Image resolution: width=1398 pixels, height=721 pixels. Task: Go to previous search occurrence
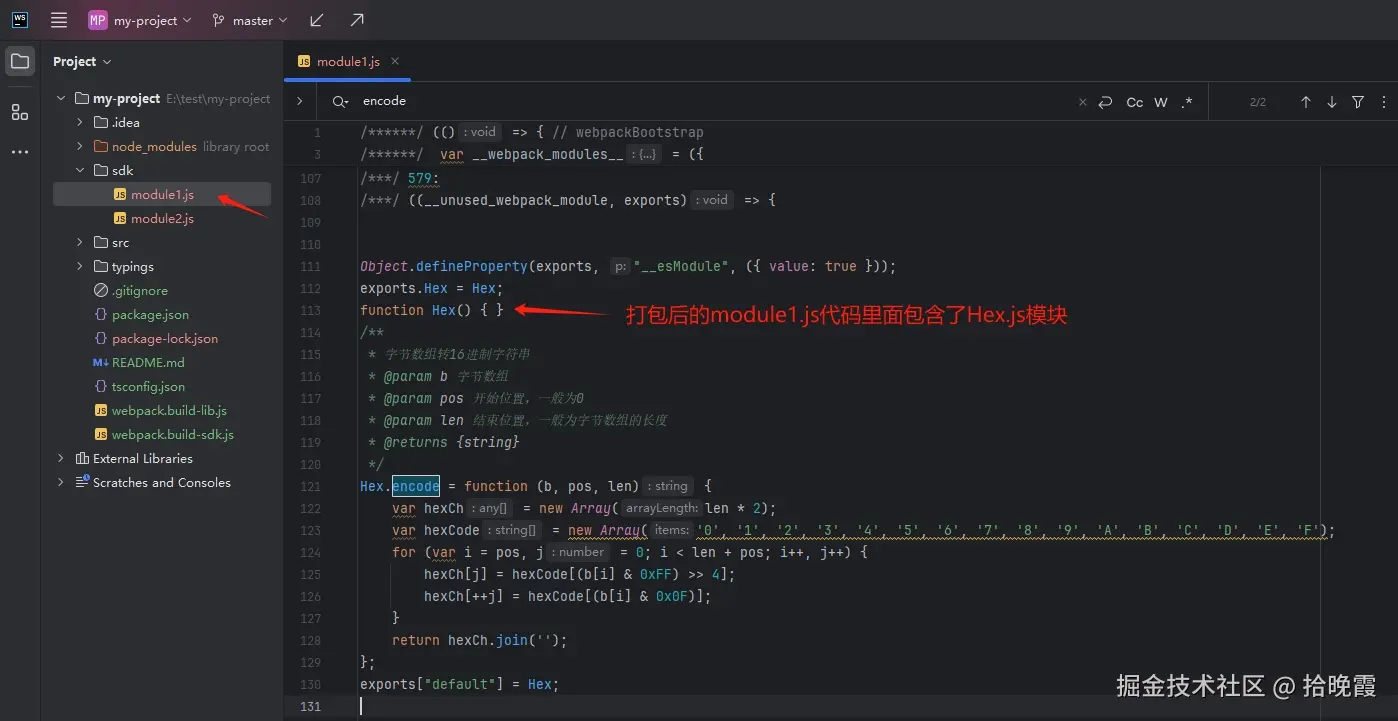pyautogui.click(x=1305, y=102)
